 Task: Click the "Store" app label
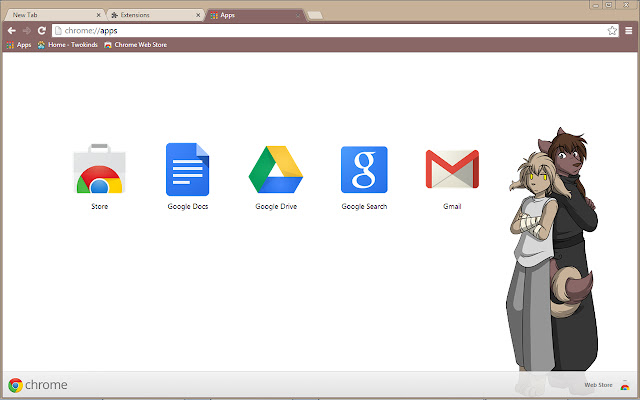click(100, 207)
